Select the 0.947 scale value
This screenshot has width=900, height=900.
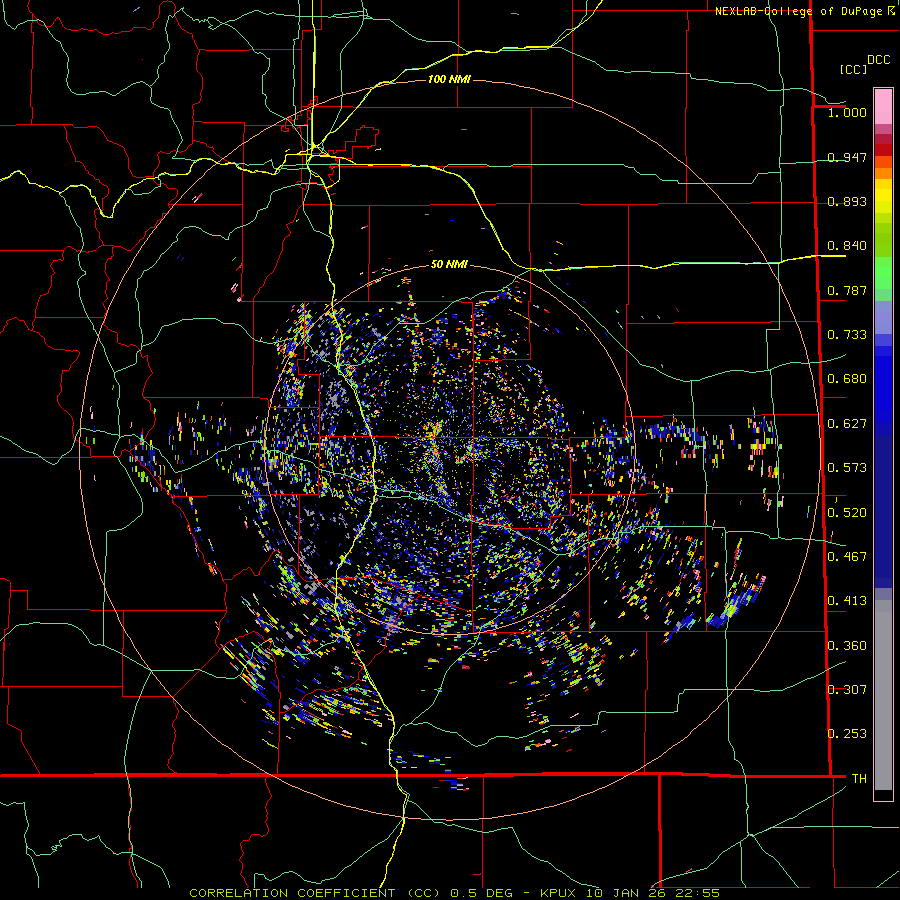pyautogui.click(x=847, y=157)
